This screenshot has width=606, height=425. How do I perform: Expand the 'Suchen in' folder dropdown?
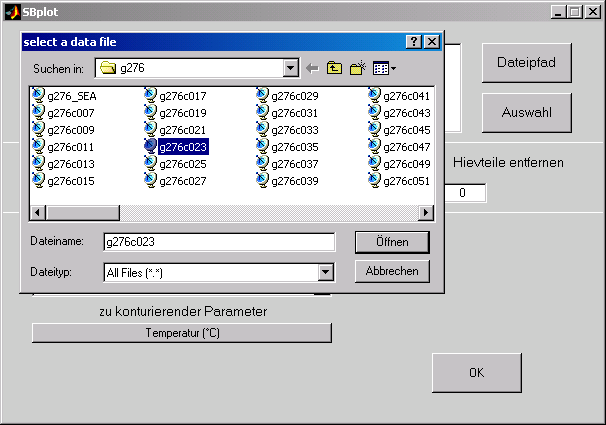tap(291, 68)
